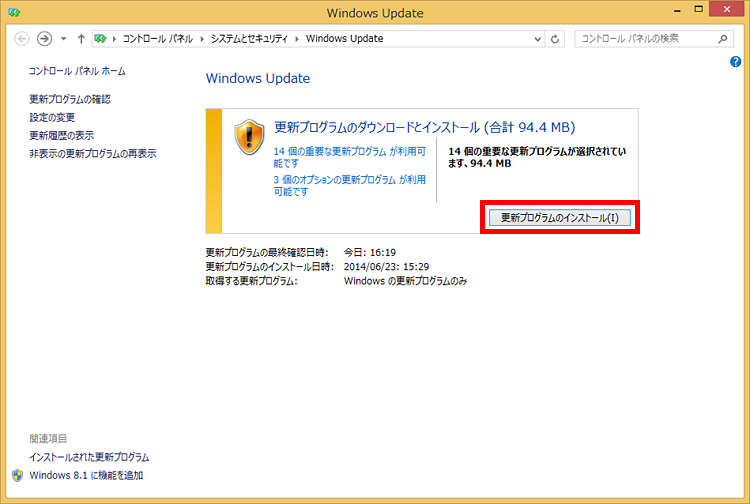Click the 今日: 16:19 last check time
Image resolution: width=750 pixels, height=504 pixels.
pos(370,252)
